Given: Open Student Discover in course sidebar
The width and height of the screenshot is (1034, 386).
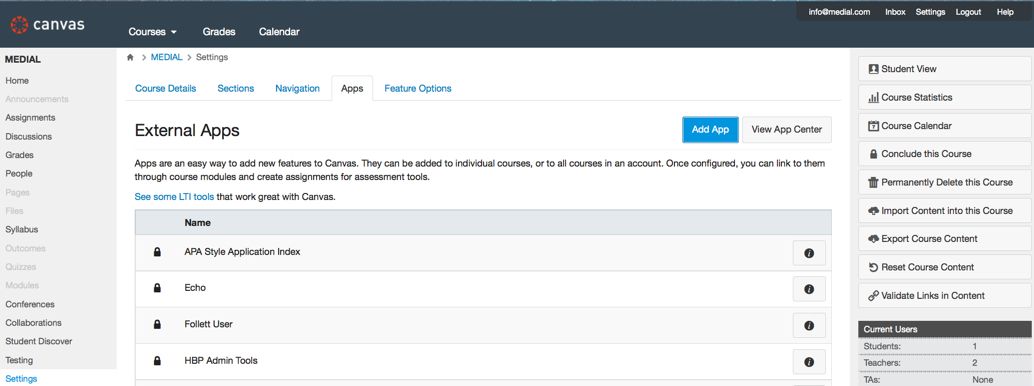Looking at the screenshot, I should click(39, 341).
